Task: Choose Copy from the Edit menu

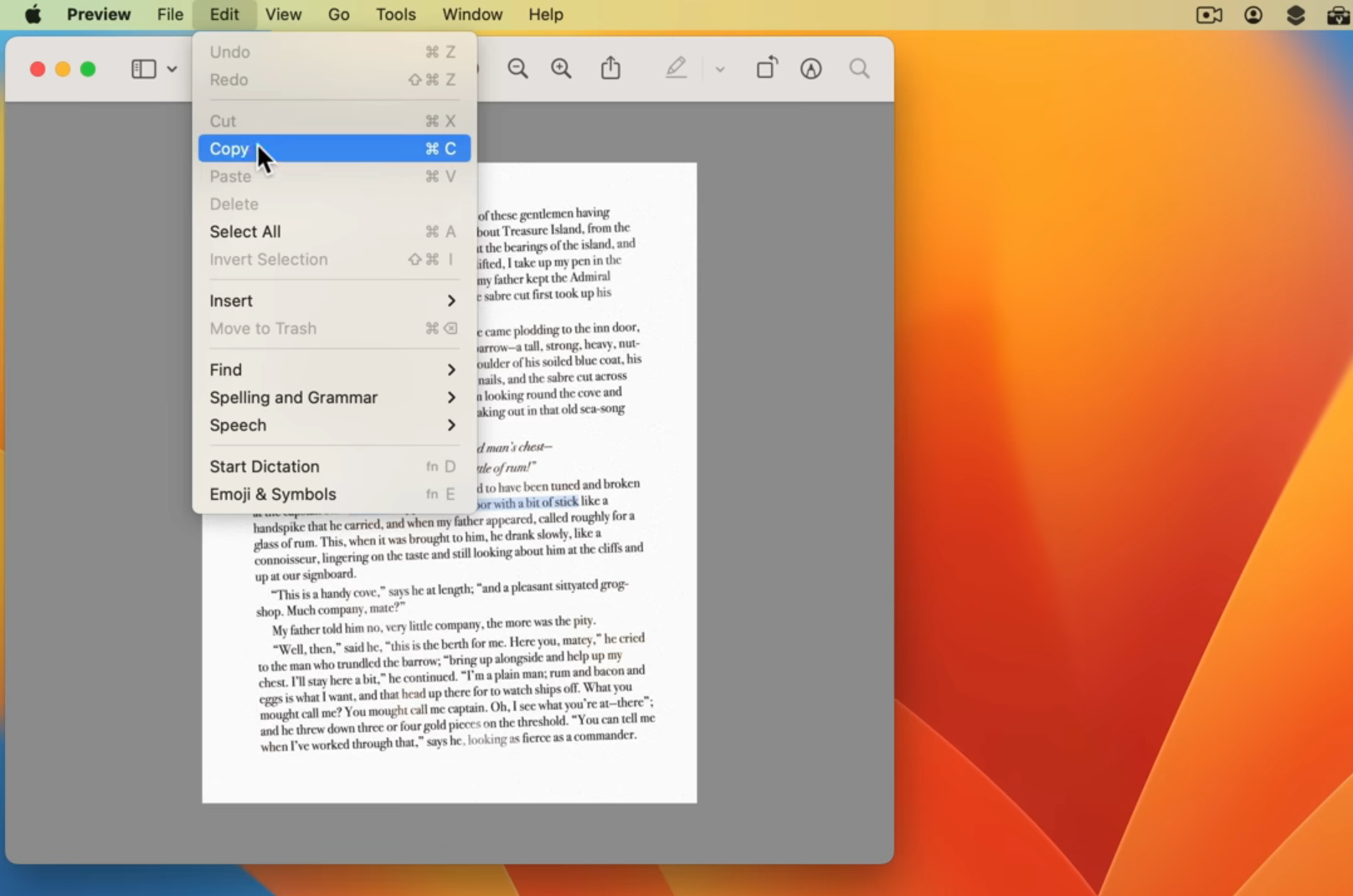Action: coord(334,148)
